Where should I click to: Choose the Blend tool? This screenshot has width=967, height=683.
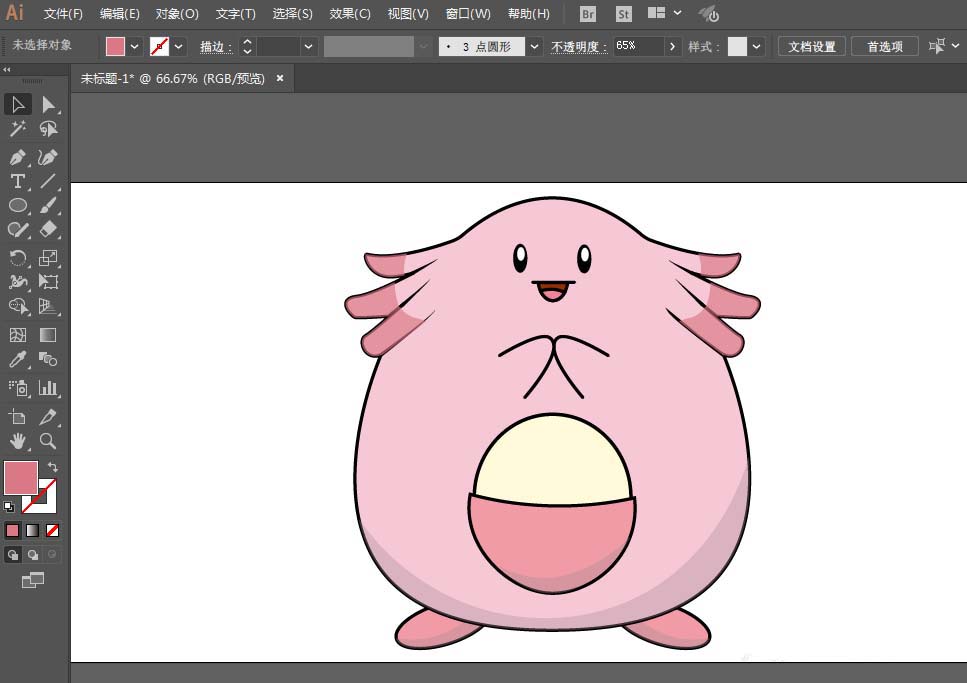pyautogui.click(x=48, y=359)
